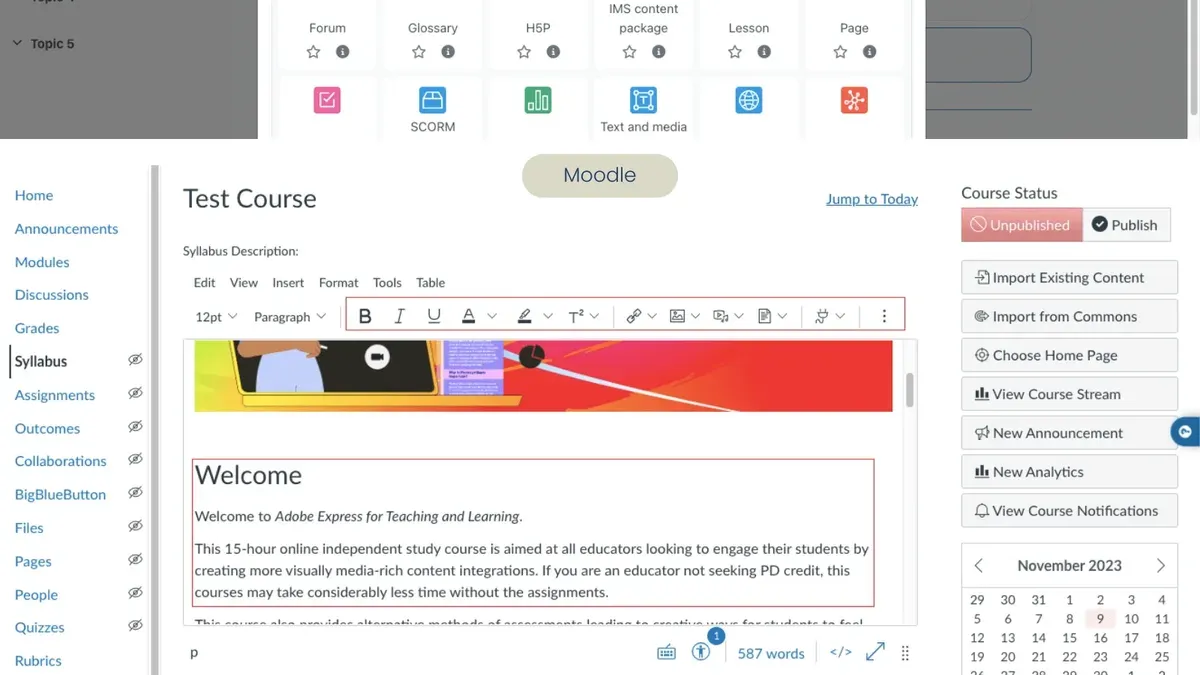This screenshot has width=1200, height=675.
Task: Expand the document options dropdown arrow
Action: point(783,316)
